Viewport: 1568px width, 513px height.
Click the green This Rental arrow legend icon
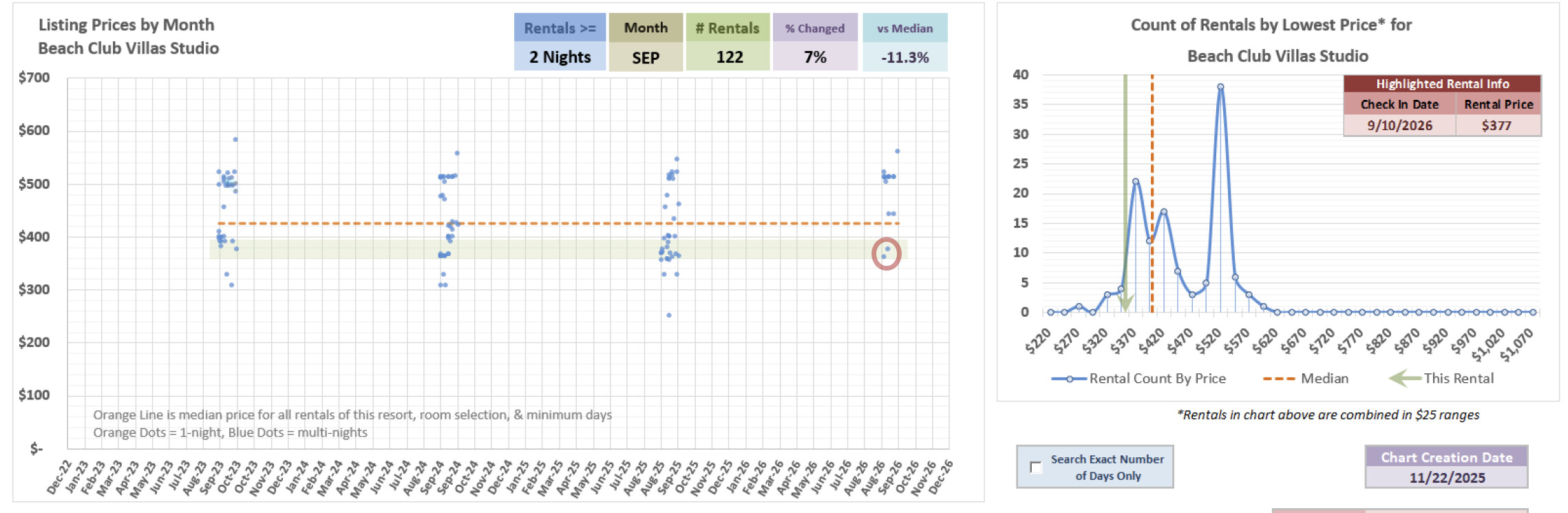pos(1404,378)
